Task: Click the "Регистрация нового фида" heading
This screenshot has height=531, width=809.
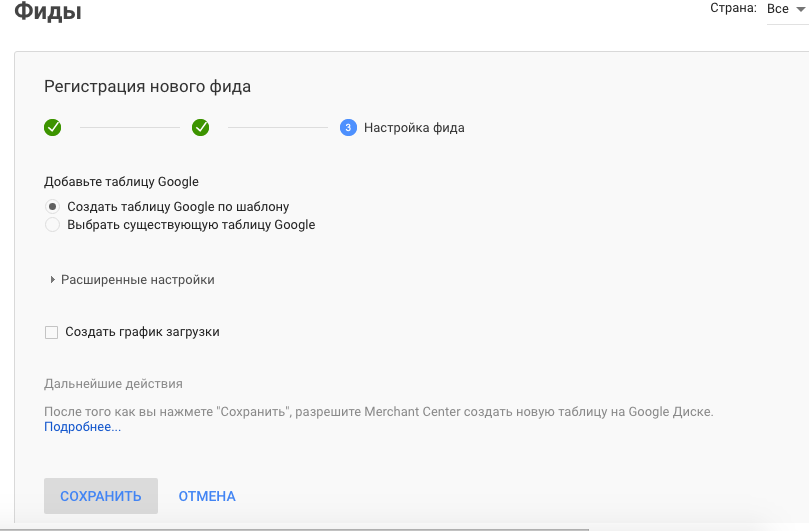Action: click(x=148, y=86)
